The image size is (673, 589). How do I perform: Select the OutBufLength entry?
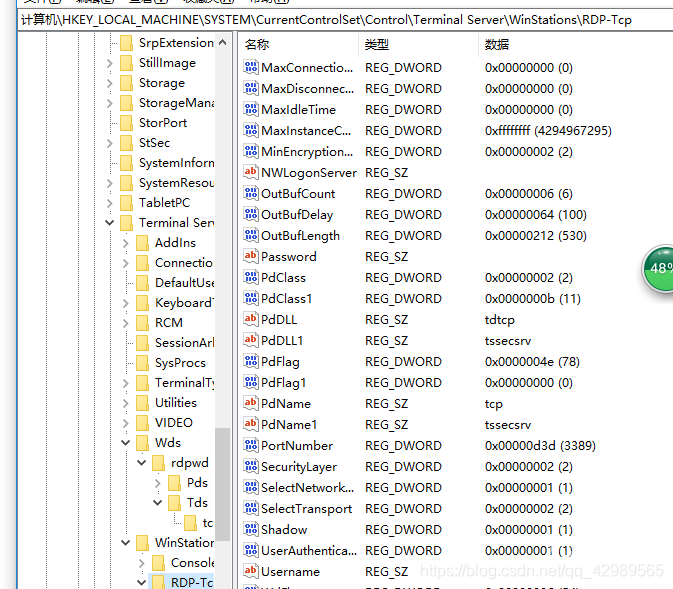tap(300, 236)
